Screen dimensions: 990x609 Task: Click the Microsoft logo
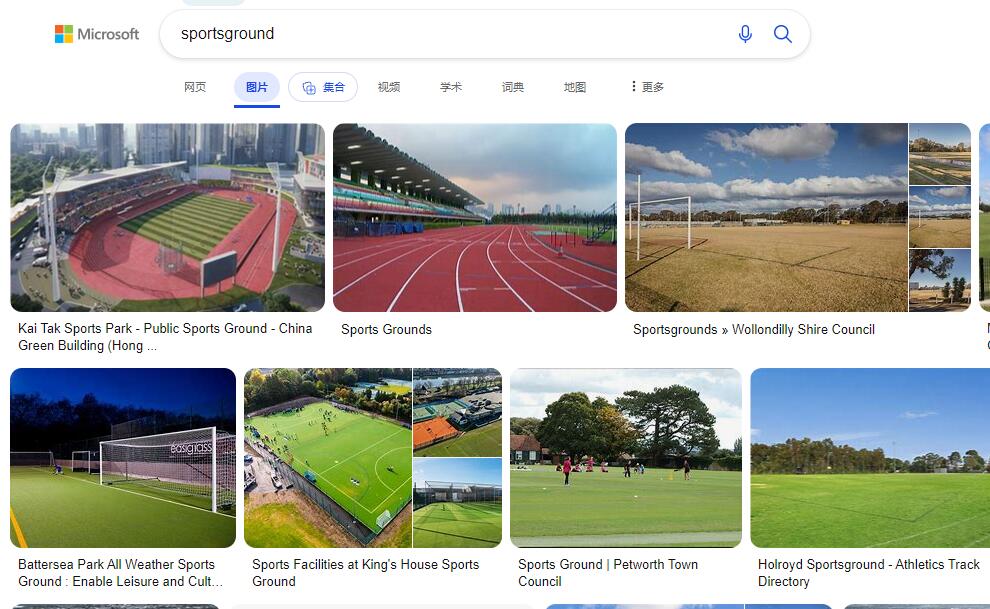tap(97, 34)
